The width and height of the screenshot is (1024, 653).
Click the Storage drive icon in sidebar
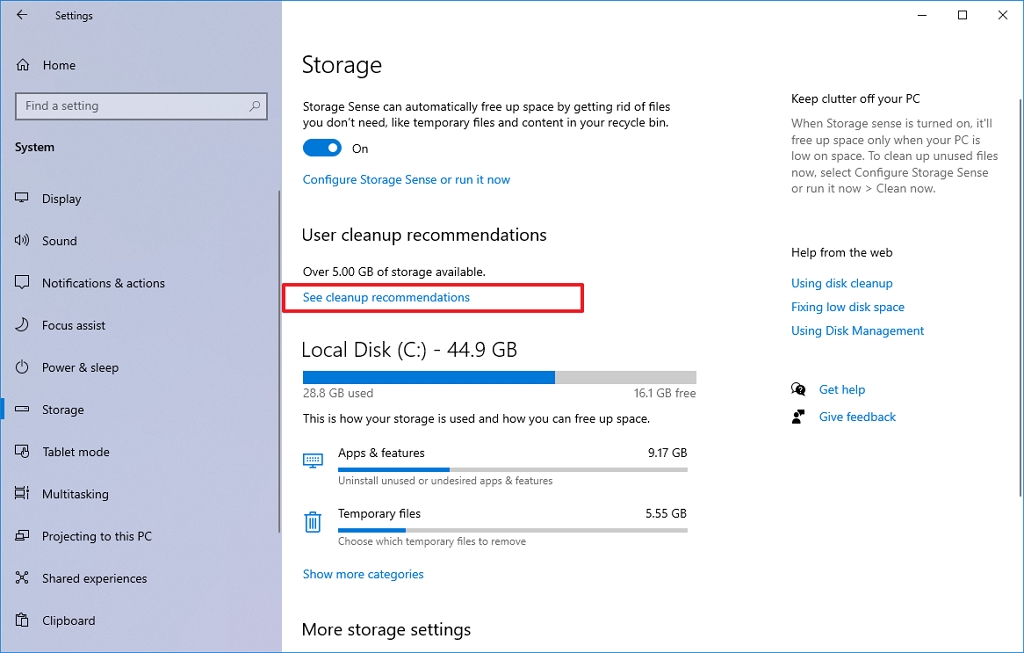(22, 409)
